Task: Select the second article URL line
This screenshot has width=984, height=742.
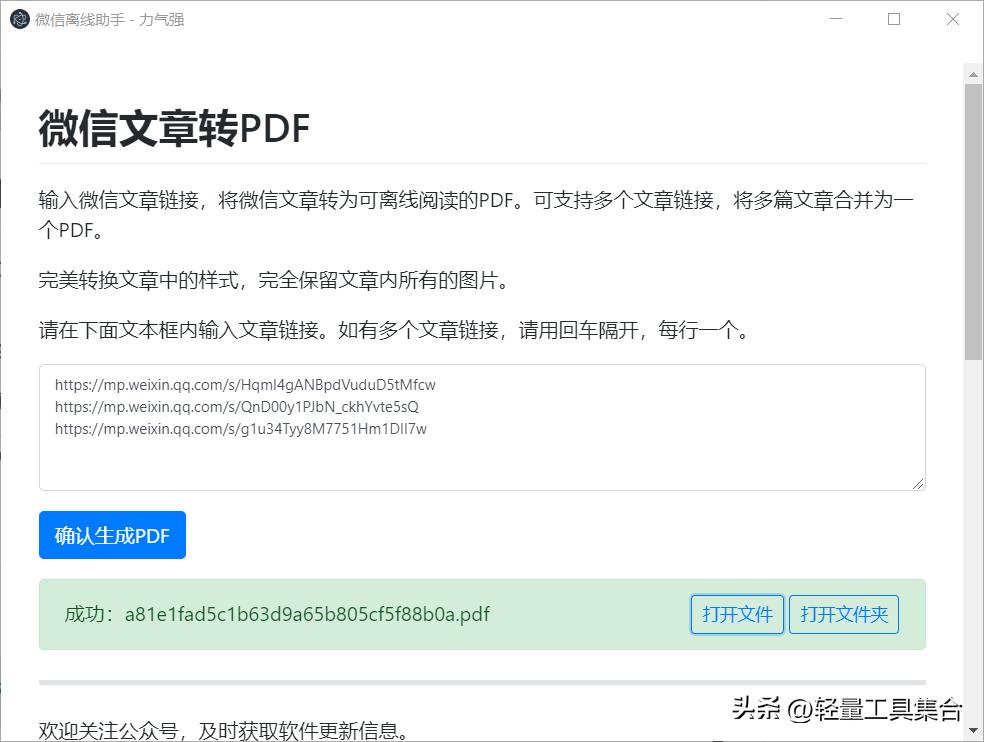Action: tap(238, 407)
